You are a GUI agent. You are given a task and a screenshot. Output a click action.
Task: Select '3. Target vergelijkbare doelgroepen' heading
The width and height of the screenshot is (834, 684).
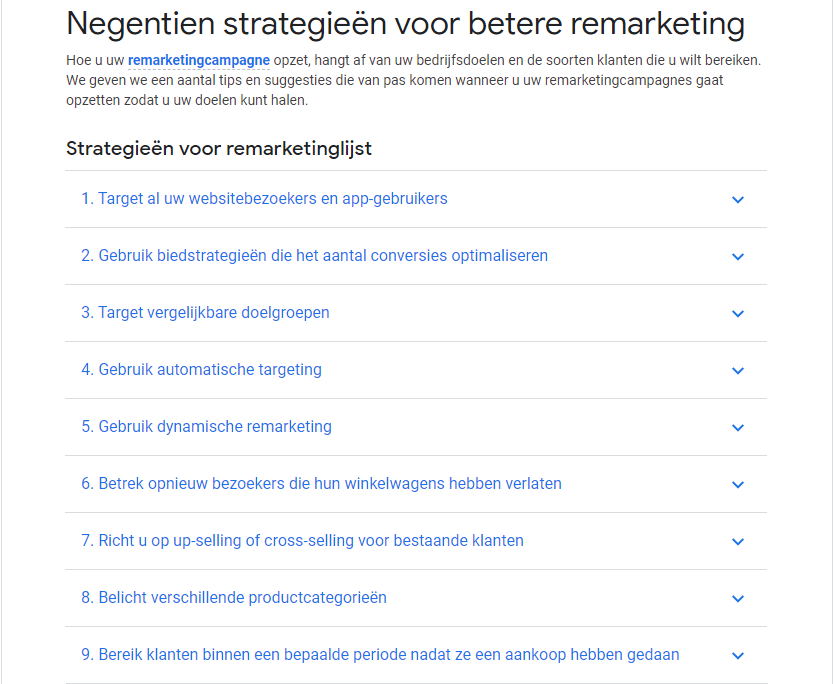click(x=205, y=313)
